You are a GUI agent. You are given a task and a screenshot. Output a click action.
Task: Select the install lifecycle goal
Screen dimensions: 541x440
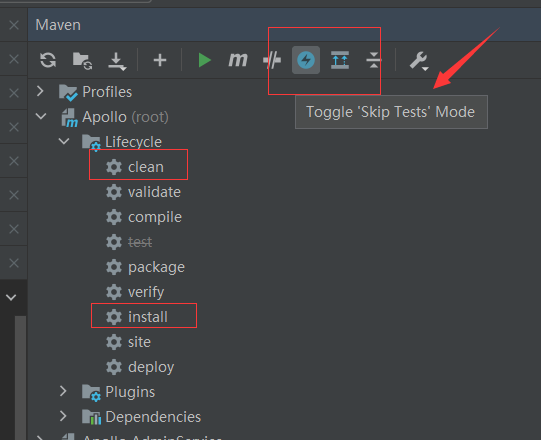tap(148, 317)
